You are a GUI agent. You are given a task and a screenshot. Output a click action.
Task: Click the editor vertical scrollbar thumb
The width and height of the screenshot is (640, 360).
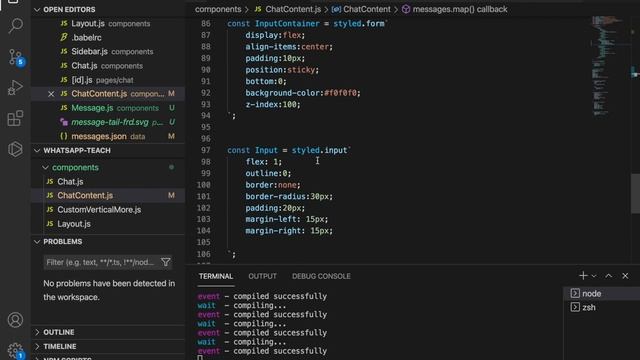pos(635,193)
